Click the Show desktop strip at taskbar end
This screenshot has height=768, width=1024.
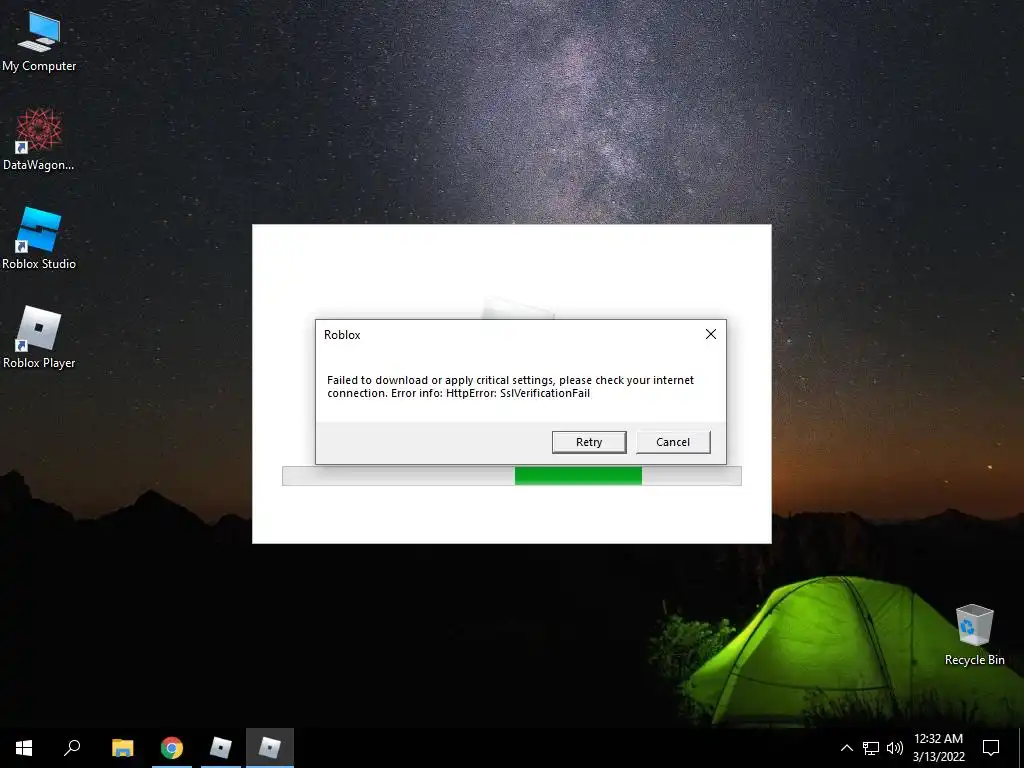1021,748
